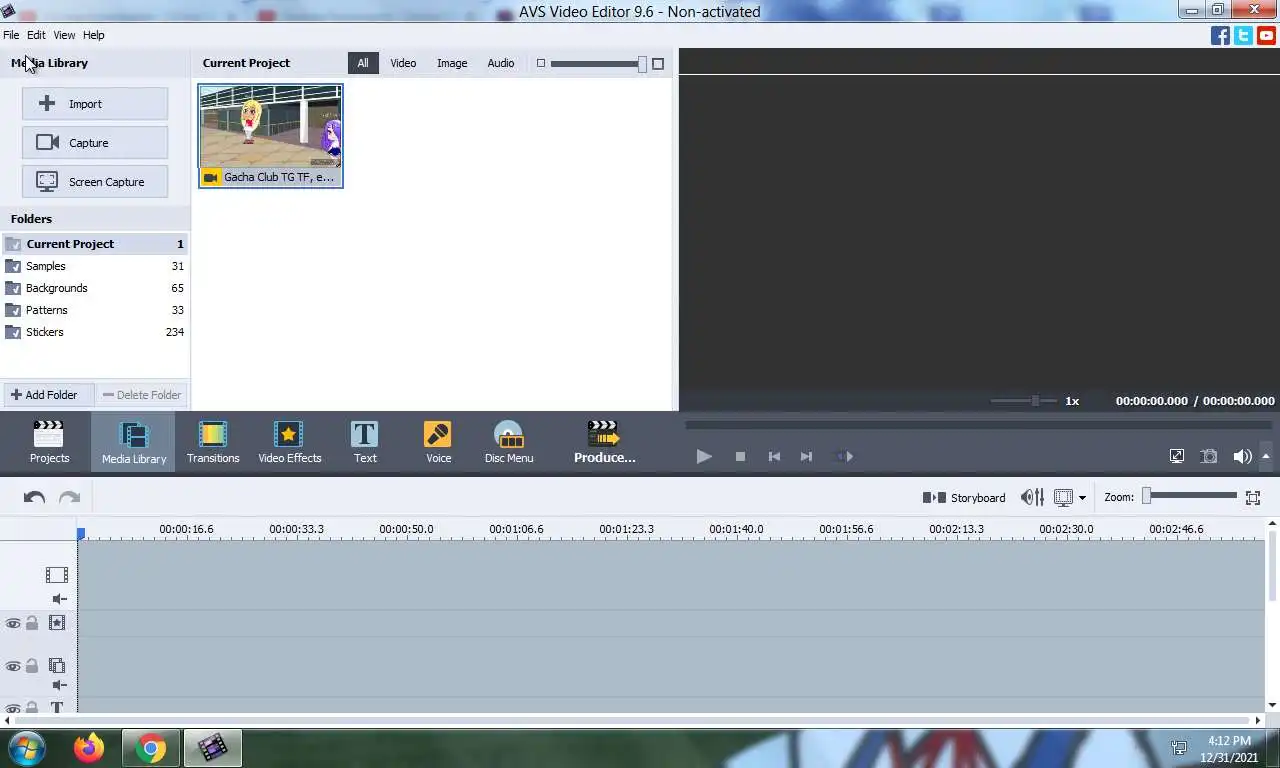Select the main video track icon
Viewport: 1280px width, 768px height.
click(x=57, y=575)
